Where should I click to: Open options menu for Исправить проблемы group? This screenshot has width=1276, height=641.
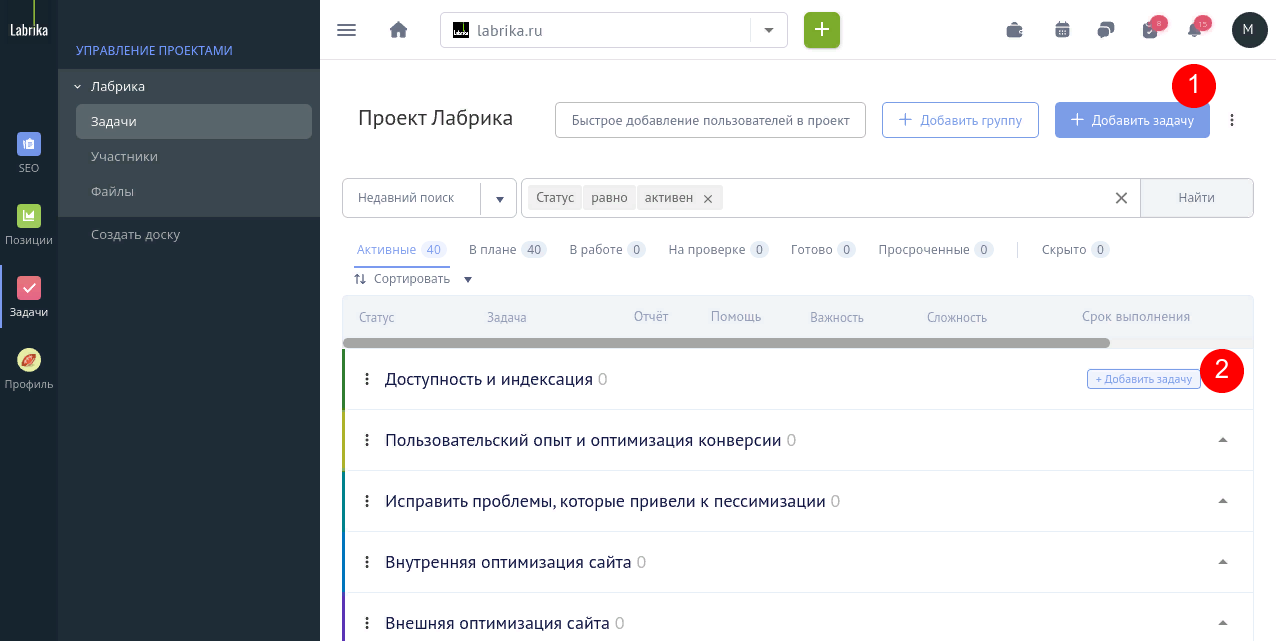pyautogui.click(x=367, y=501)
